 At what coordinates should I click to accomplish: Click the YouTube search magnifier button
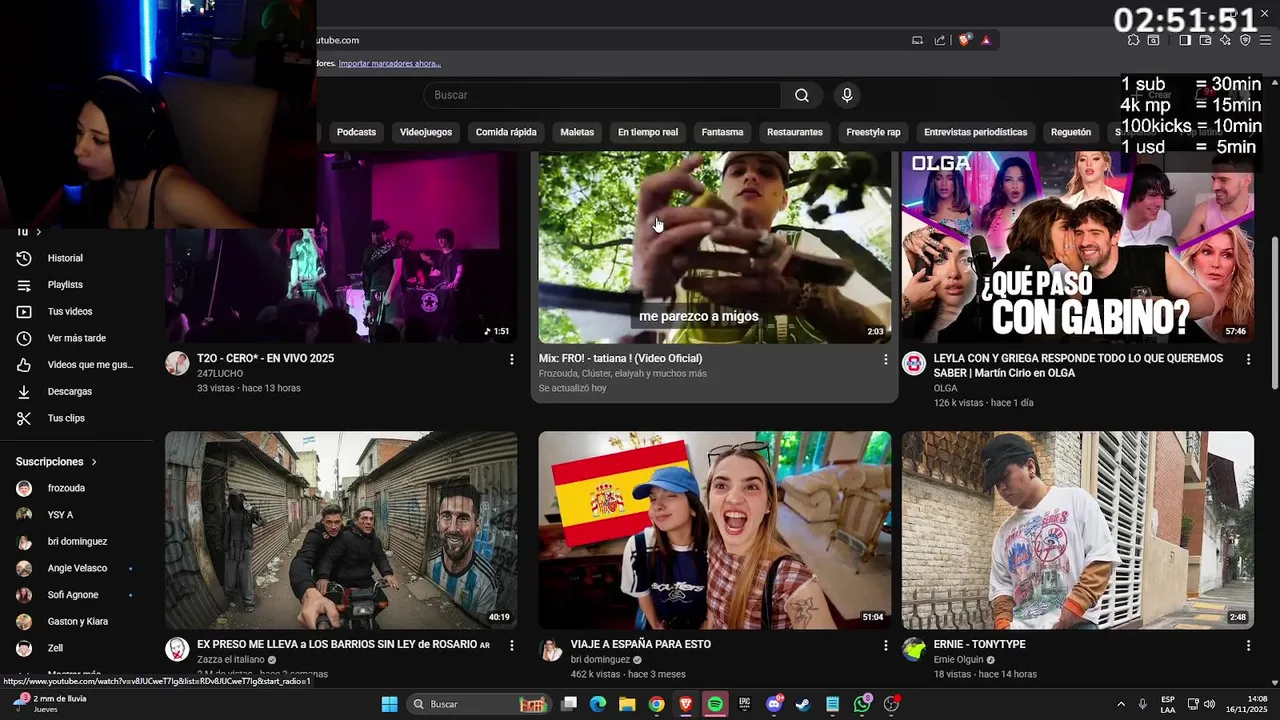pyautogui.click(x=802, y=95)
